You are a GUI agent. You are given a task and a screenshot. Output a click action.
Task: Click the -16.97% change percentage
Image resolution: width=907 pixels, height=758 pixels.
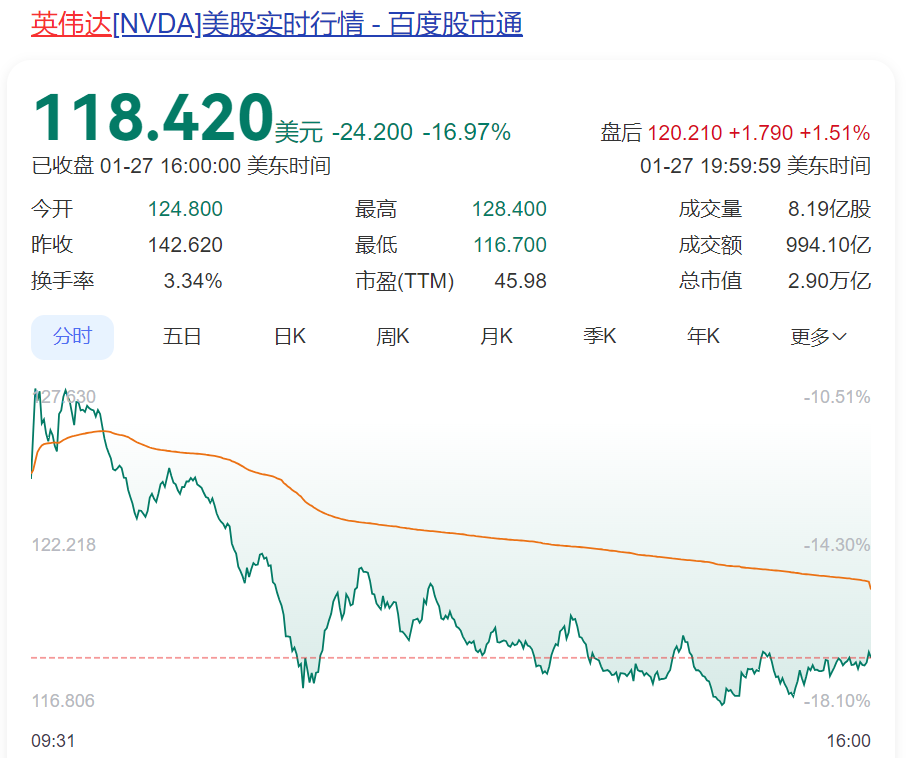467,132
